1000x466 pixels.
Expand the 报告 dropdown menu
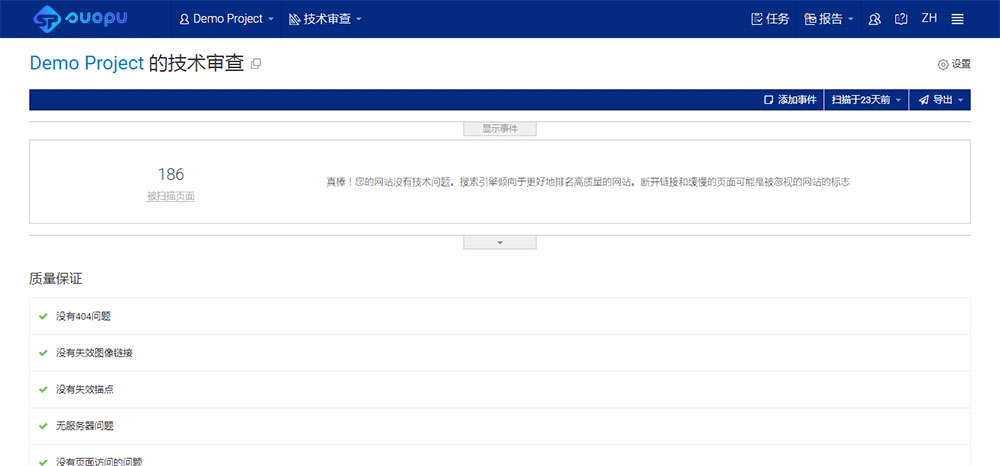coord(829,19)
